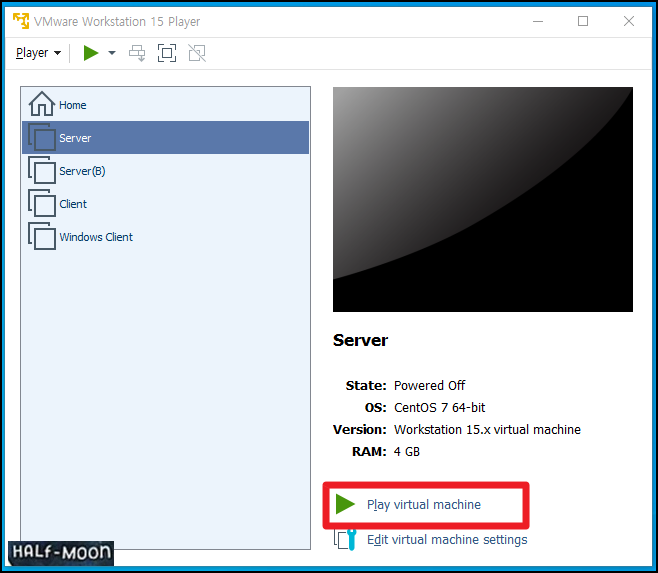Click the VM preview thumbnail

(483, 199)
